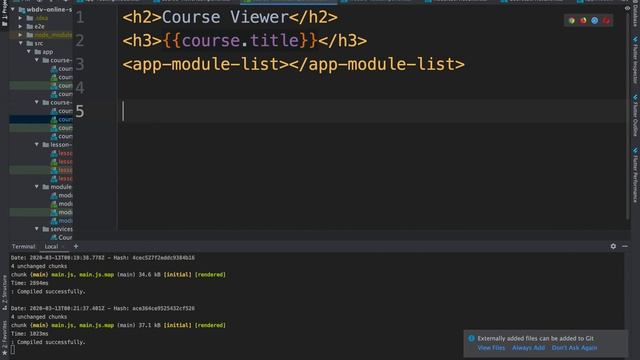Expand the node_modules folder
The width and height of the screenshot is (640, 360).
coord(20,35)
